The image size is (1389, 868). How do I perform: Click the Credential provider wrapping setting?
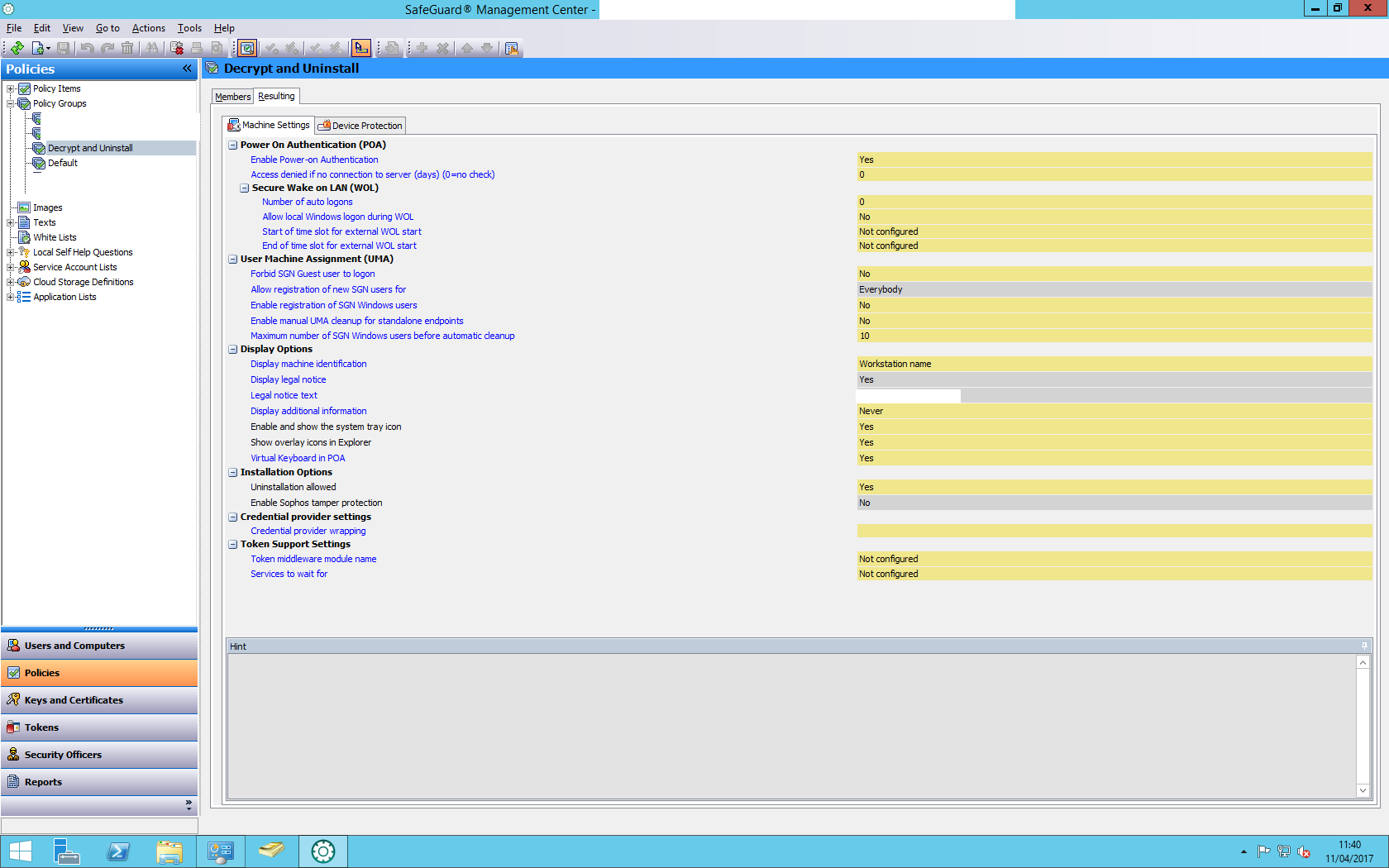[308, 531]
